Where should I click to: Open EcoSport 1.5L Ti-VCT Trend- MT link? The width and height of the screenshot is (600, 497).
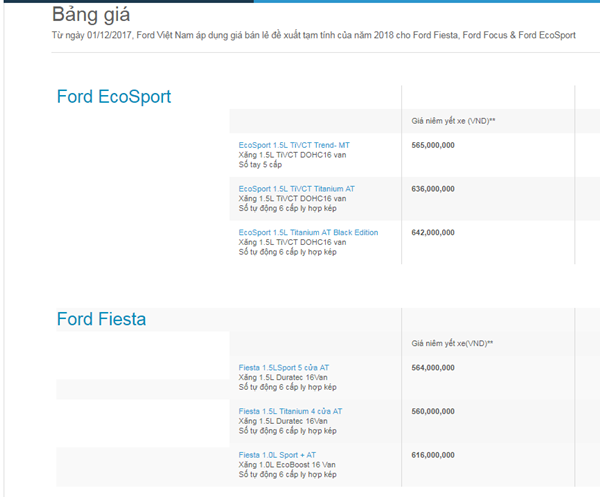294,145
